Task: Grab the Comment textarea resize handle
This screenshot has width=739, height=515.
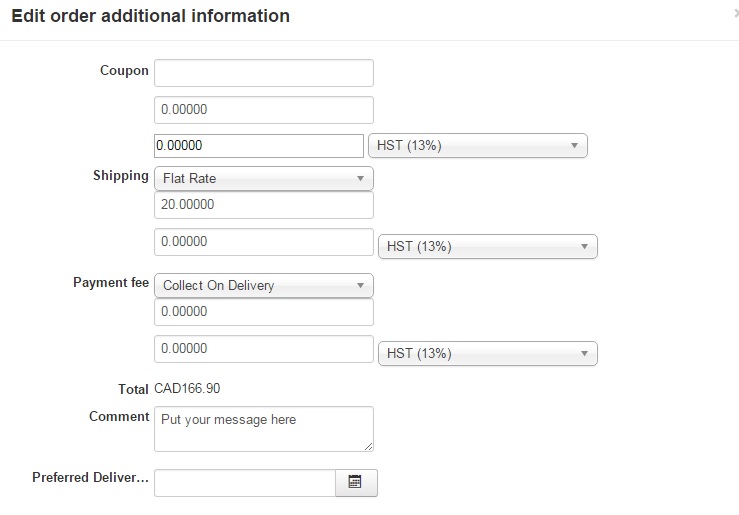Action: pyautogui.click(x=369, y=446)
